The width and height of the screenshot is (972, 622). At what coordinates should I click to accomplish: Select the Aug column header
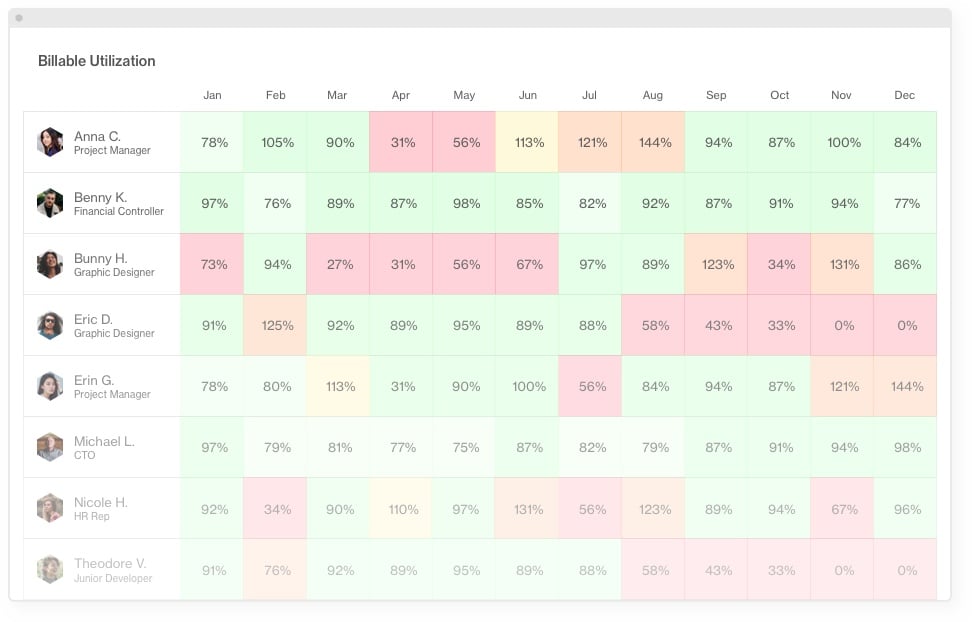[x=653, y=95]
